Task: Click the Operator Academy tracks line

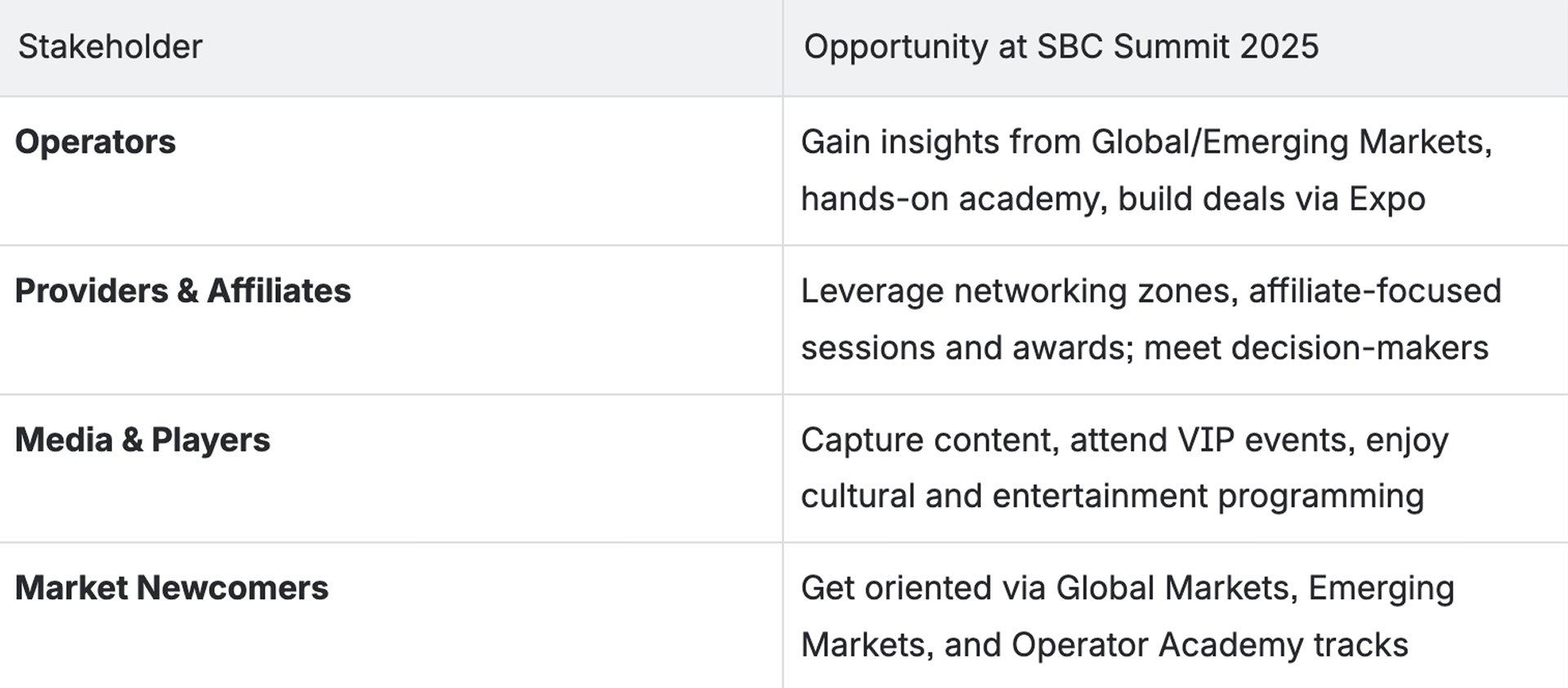Action: tap(1209, 645)
